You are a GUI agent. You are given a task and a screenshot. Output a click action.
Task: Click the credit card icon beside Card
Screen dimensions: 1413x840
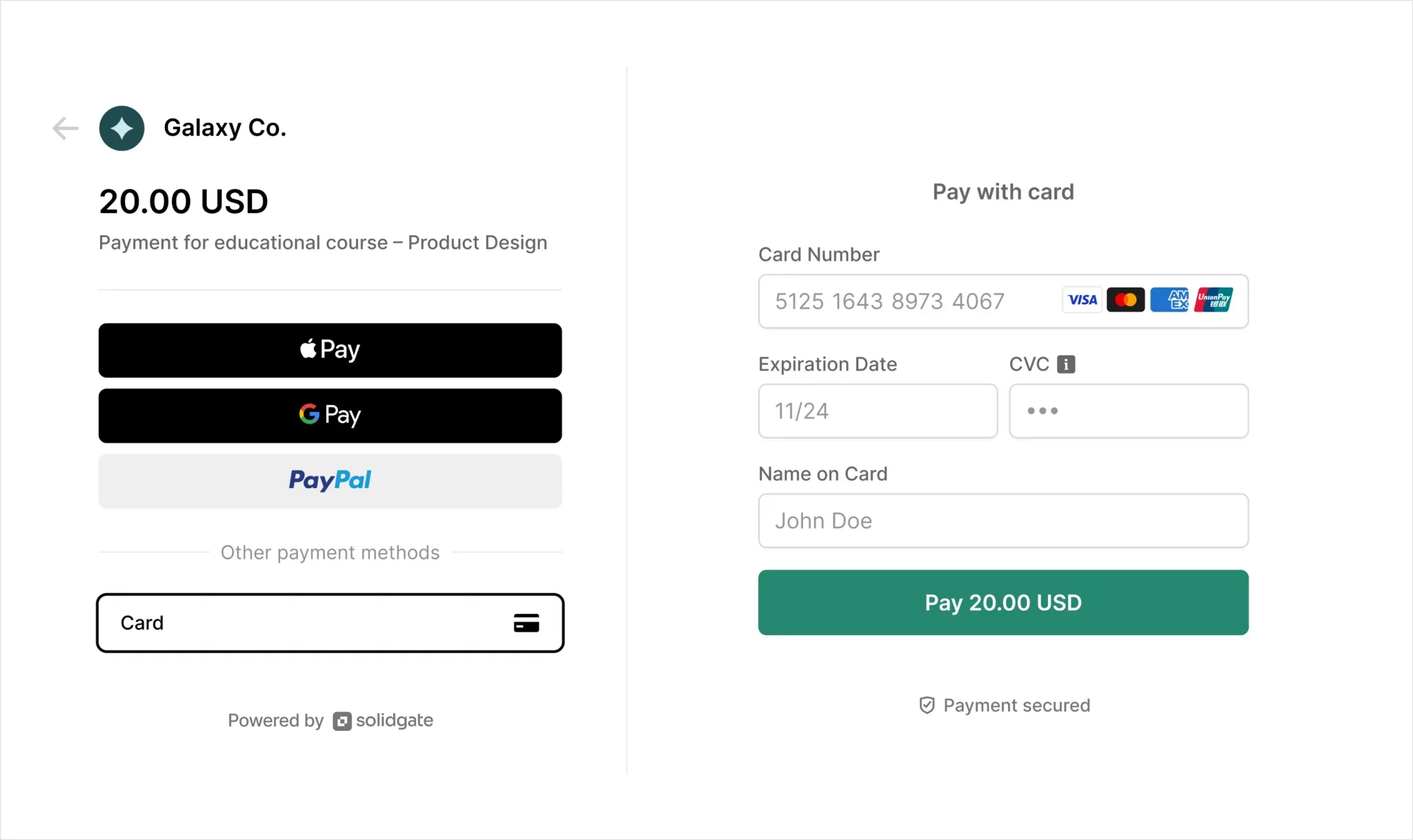(526, 622)
